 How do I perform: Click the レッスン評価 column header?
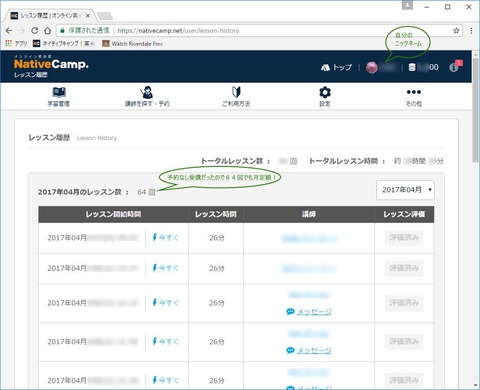[x=404, y=214]
